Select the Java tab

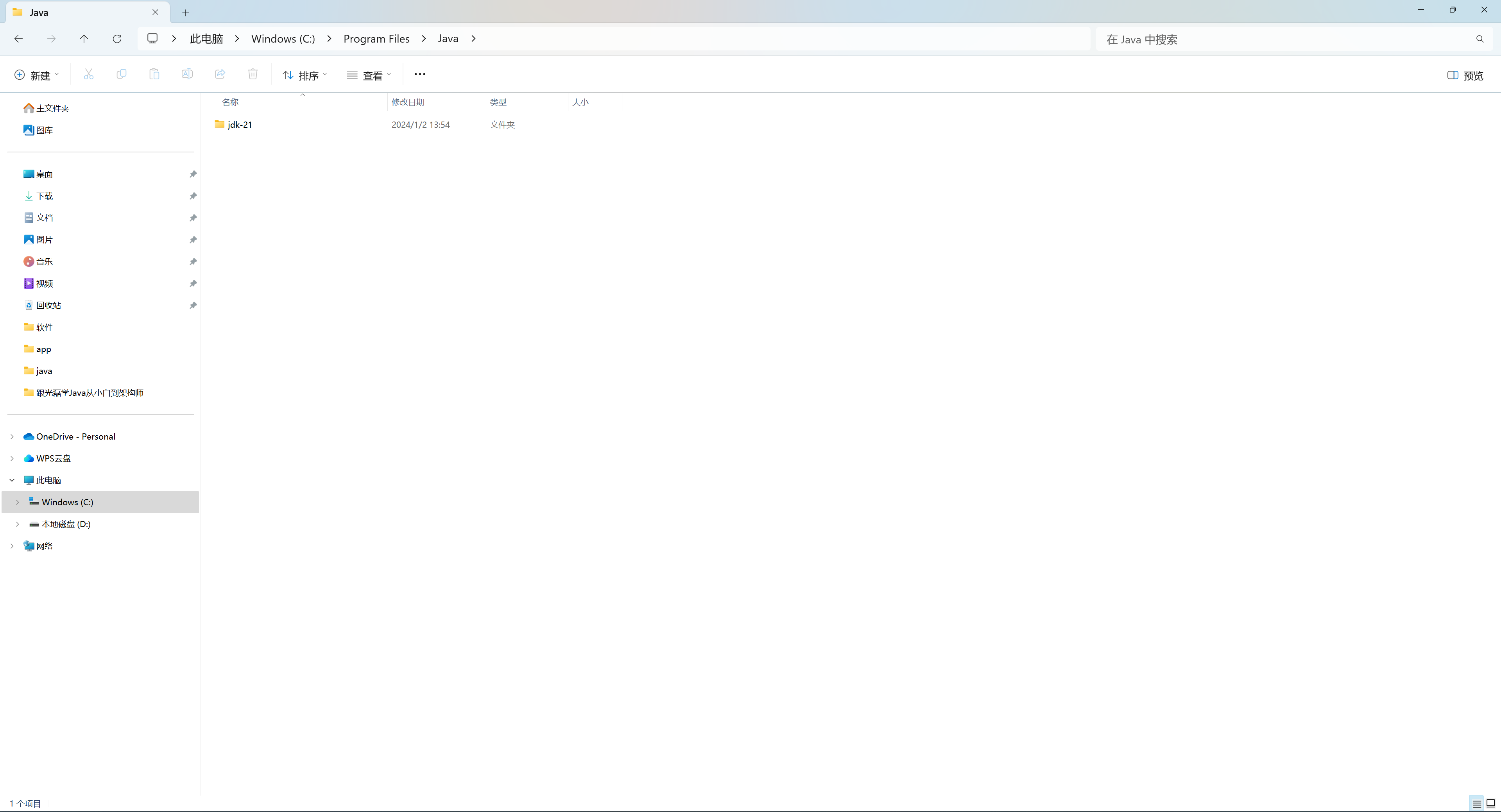point(88,12)
